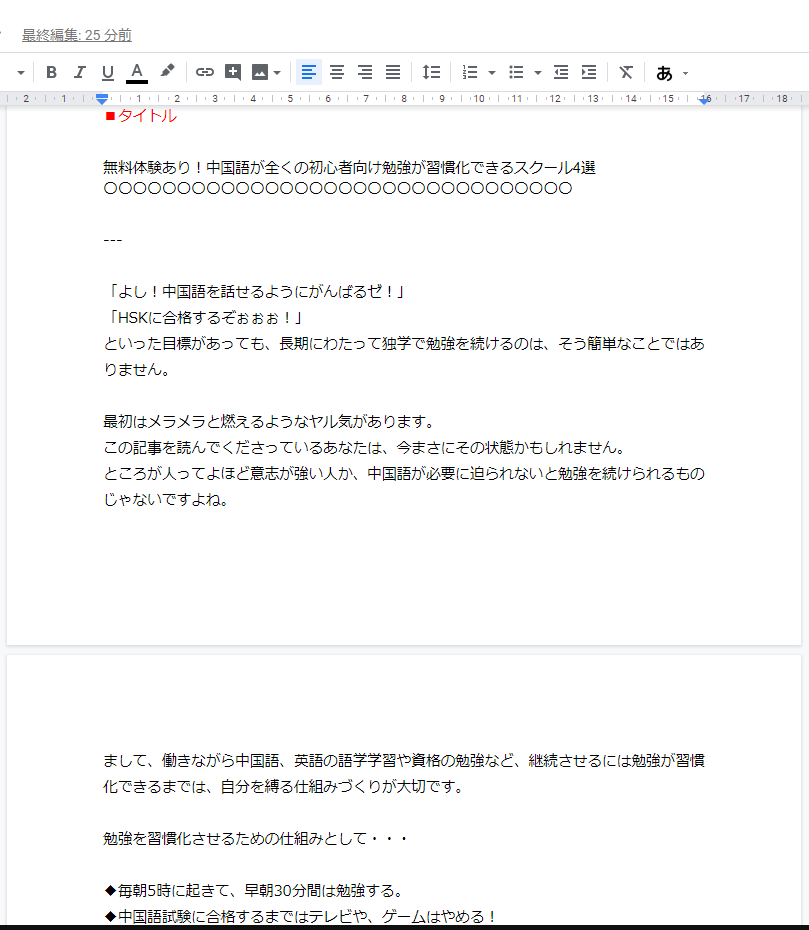Expand the input tools dropdown arrow

click(686, 74)
